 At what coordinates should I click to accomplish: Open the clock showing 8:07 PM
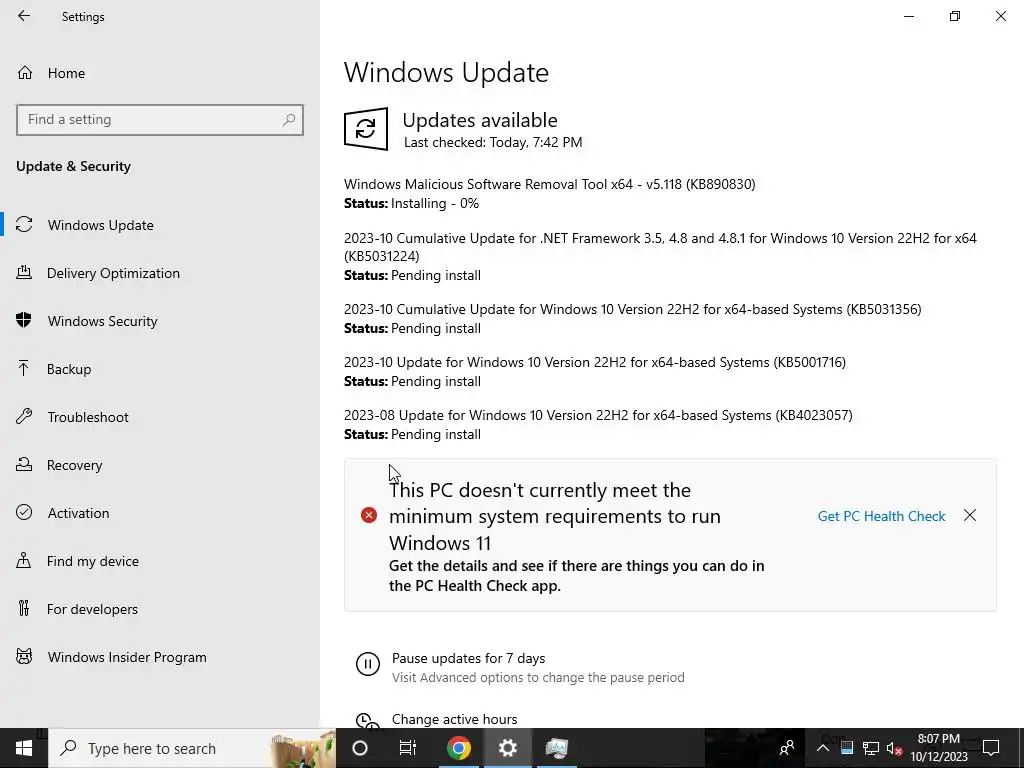[938, 748]
